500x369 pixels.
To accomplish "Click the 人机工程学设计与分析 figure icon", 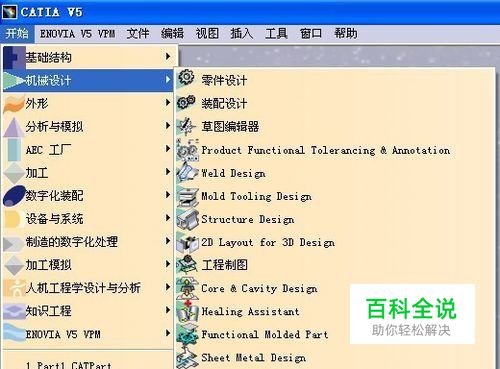I will [14, 288].
